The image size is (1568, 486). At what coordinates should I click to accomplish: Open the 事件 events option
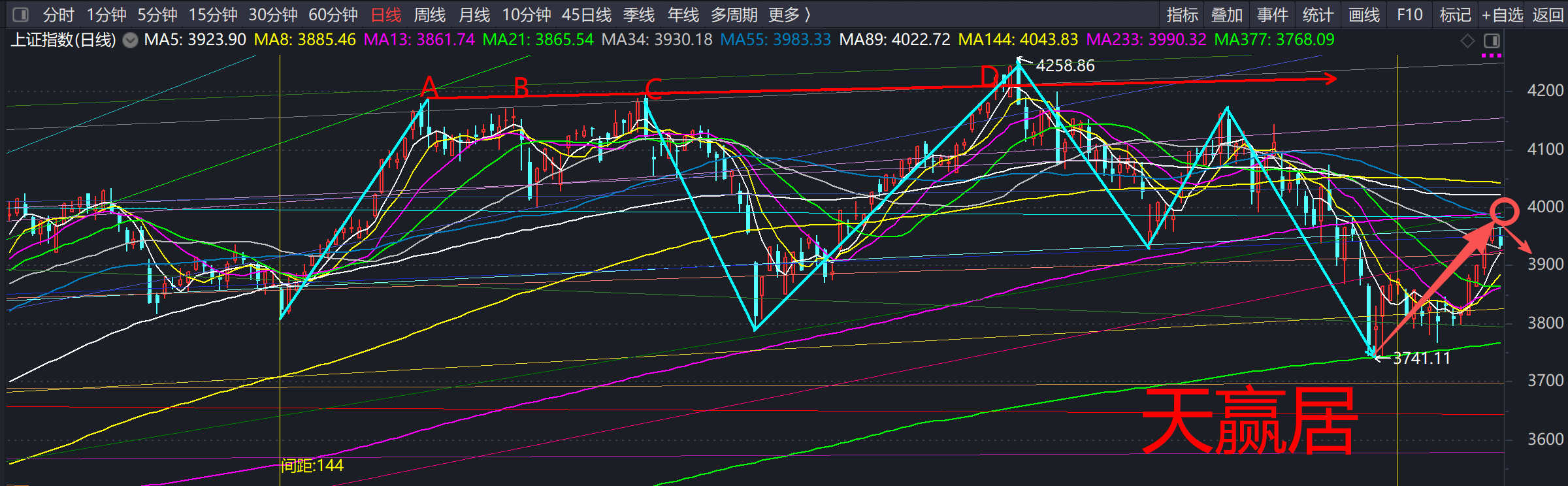1273,14
